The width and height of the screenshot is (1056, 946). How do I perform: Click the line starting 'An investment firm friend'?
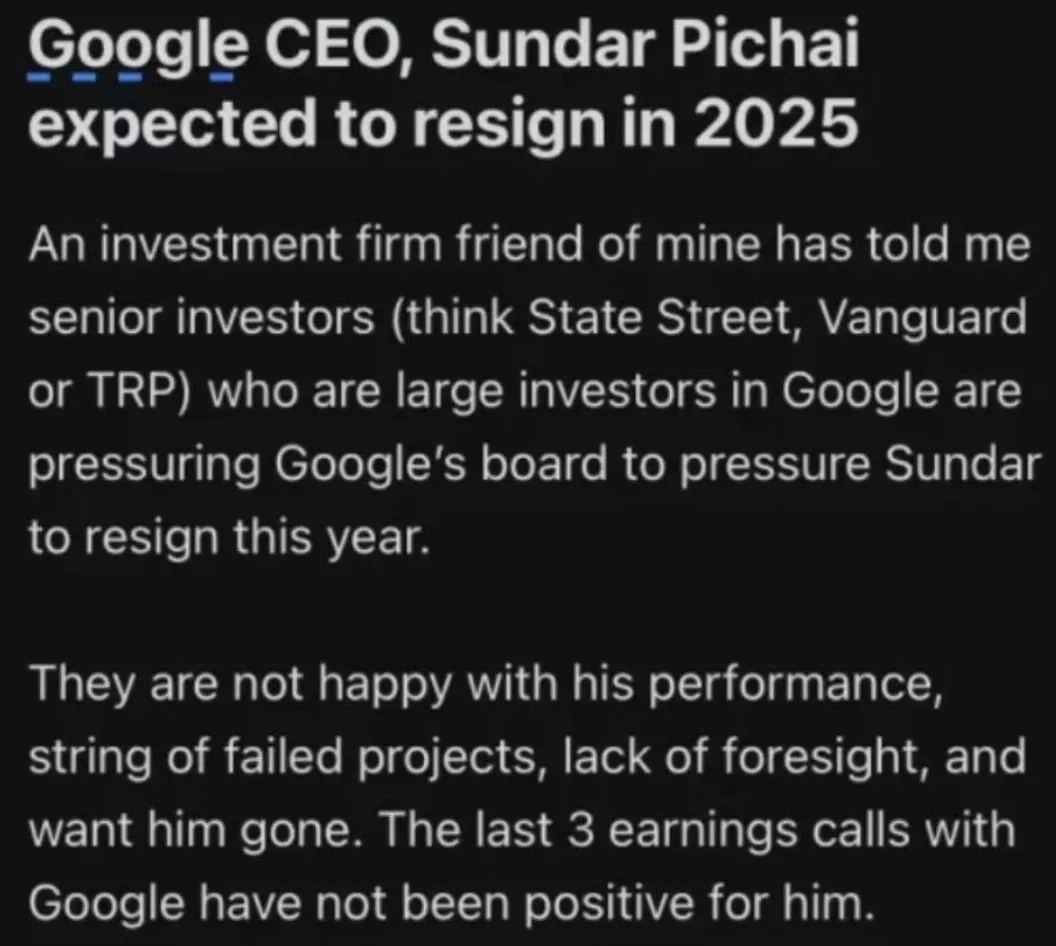click(529, 244)
